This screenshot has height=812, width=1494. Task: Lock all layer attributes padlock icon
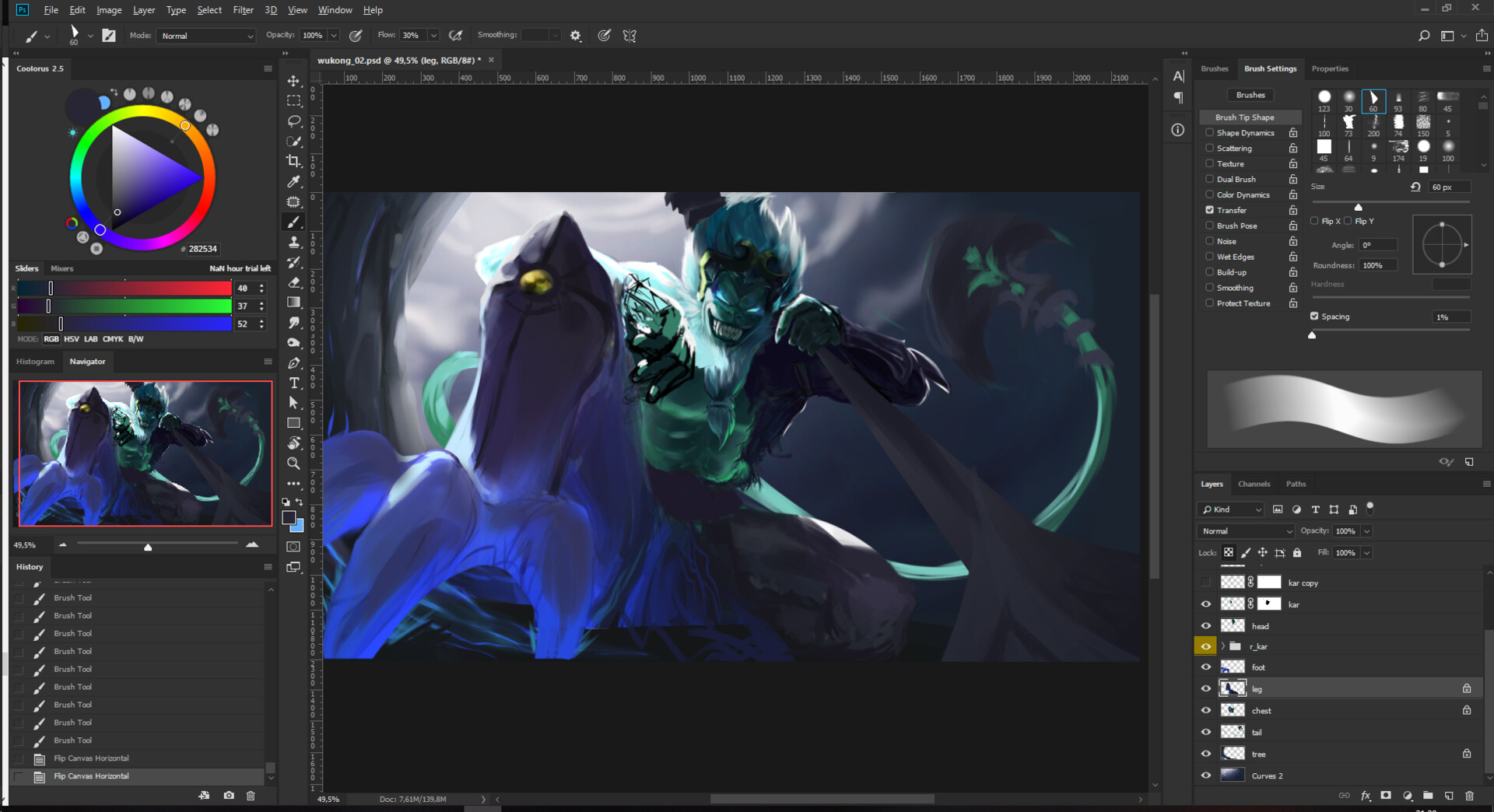pyautogui.click(x=1297, y=553)
